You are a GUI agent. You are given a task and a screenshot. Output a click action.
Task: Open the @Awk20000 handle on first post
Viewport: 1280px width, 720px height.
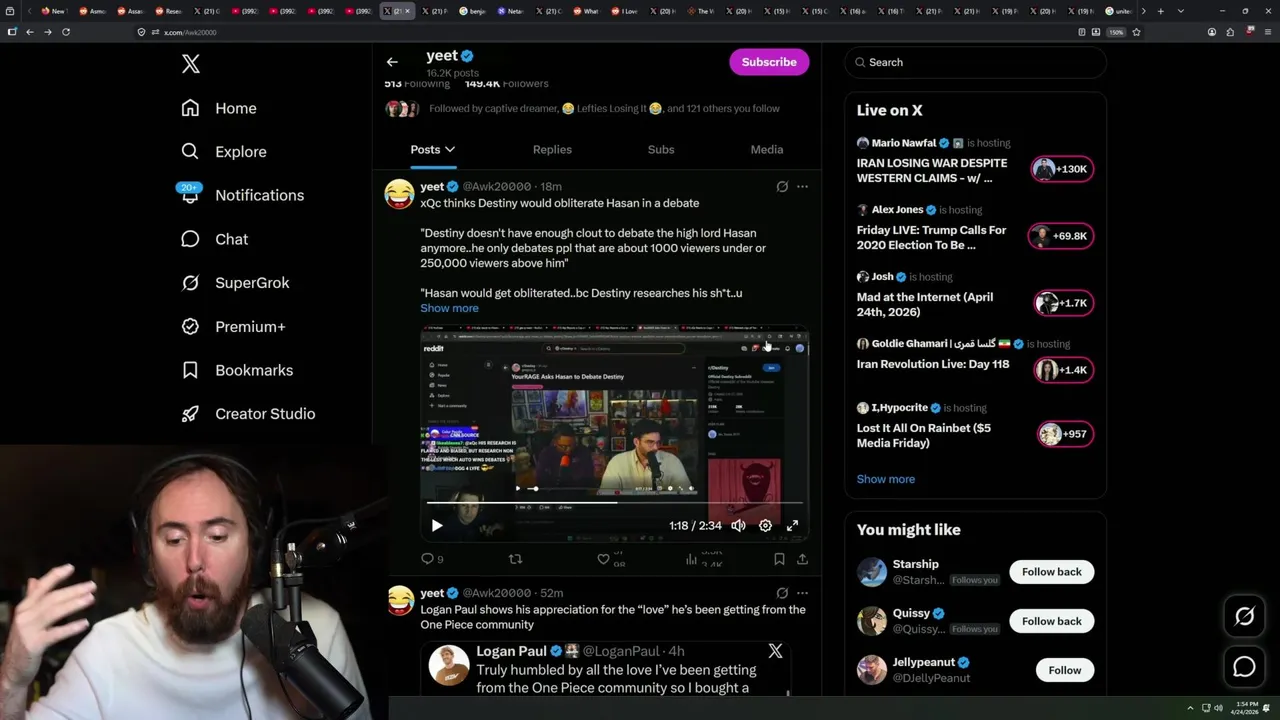497,187
